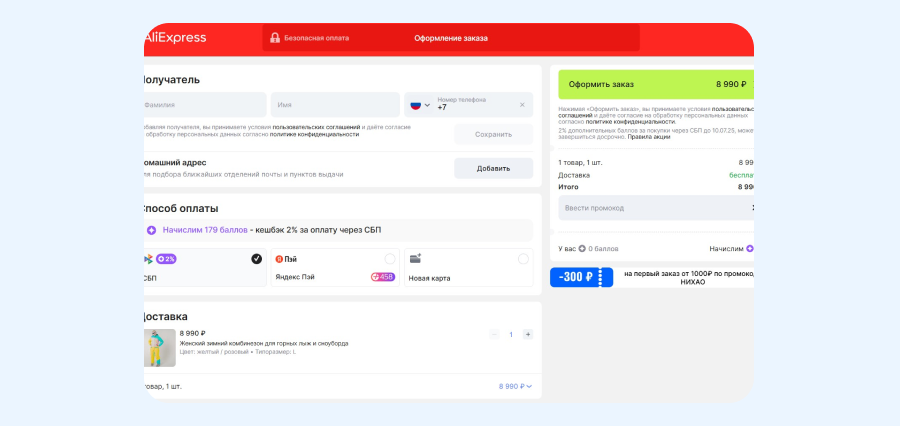Screen dimensions: 900x426
Task: Click the Доставка бесплатно row
Action: 656,175
